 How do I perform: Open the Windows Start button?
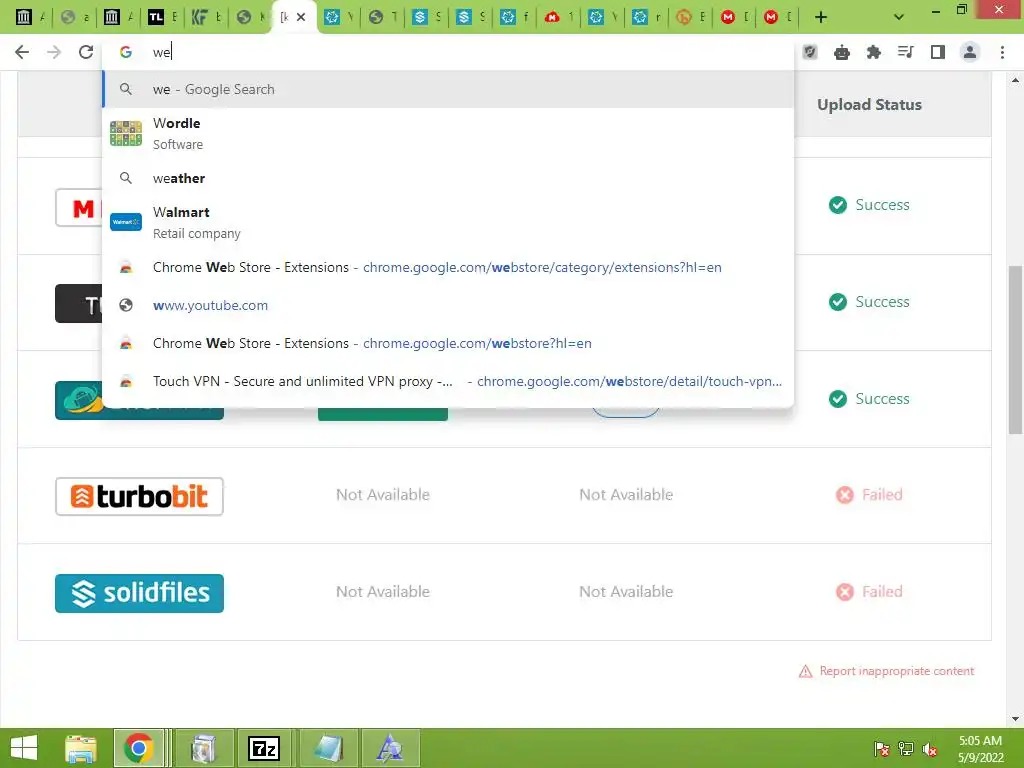(x=24, y=748)
